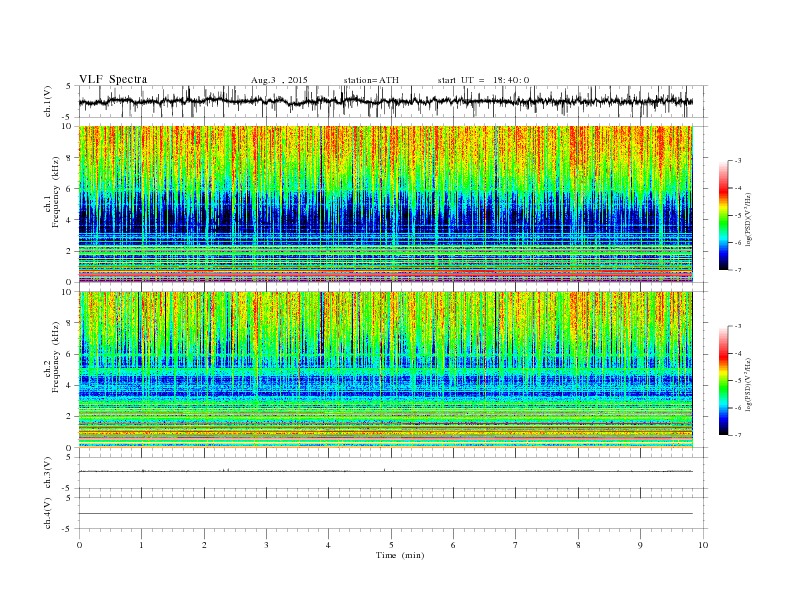The image size is (792, 612).
Task: Click the ch.3 voltage trace line
Action: 386,471
